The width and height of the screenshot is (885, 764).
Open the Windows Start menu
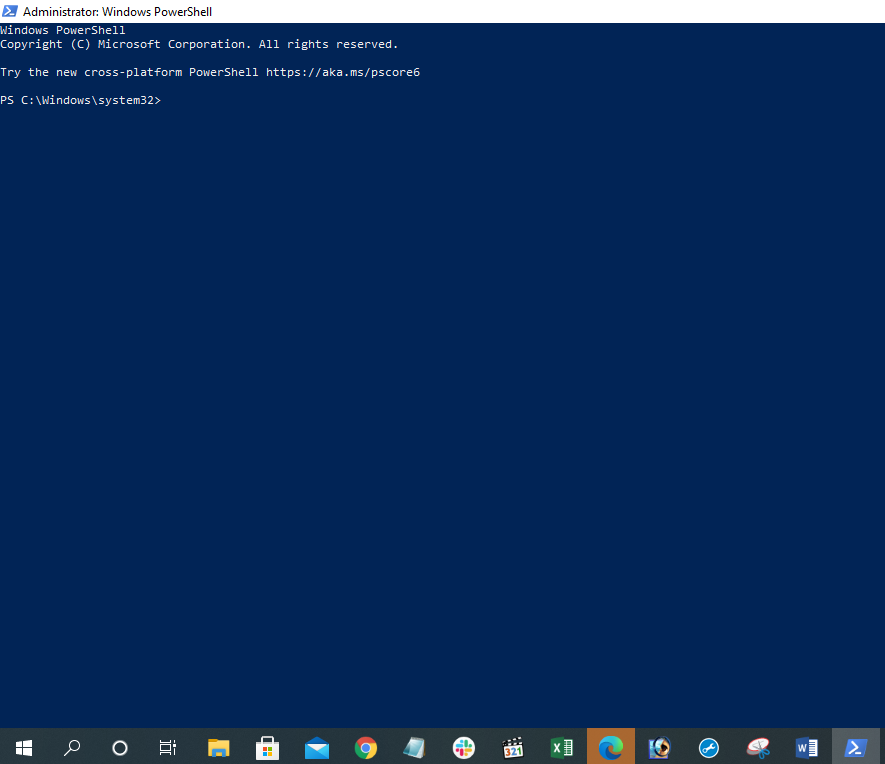(x=23, y=747)
